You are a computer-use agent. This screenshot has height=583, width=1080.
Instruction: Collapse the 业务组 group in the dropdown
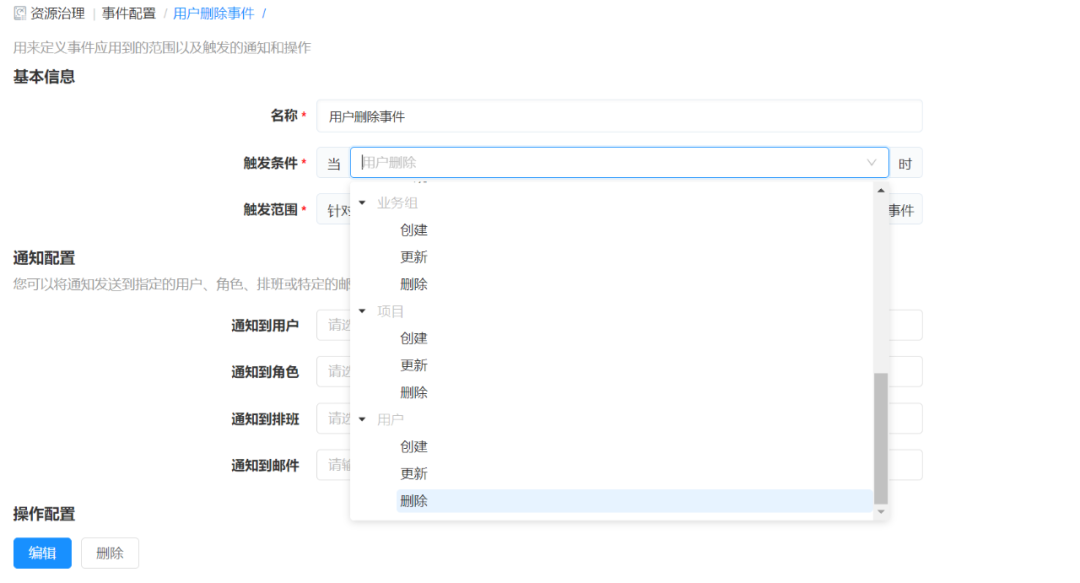pyautogui.click(x=362, y=202)
